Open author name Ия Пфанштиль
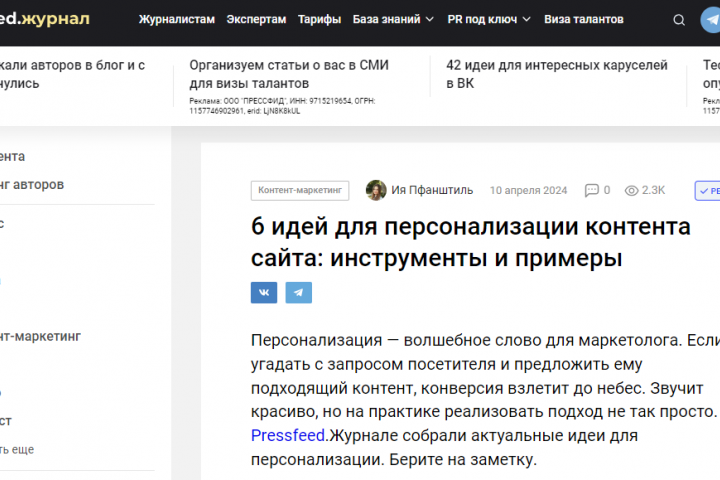Screen dimensions: 720x480 pyautogui.click(x=432, y=190)
